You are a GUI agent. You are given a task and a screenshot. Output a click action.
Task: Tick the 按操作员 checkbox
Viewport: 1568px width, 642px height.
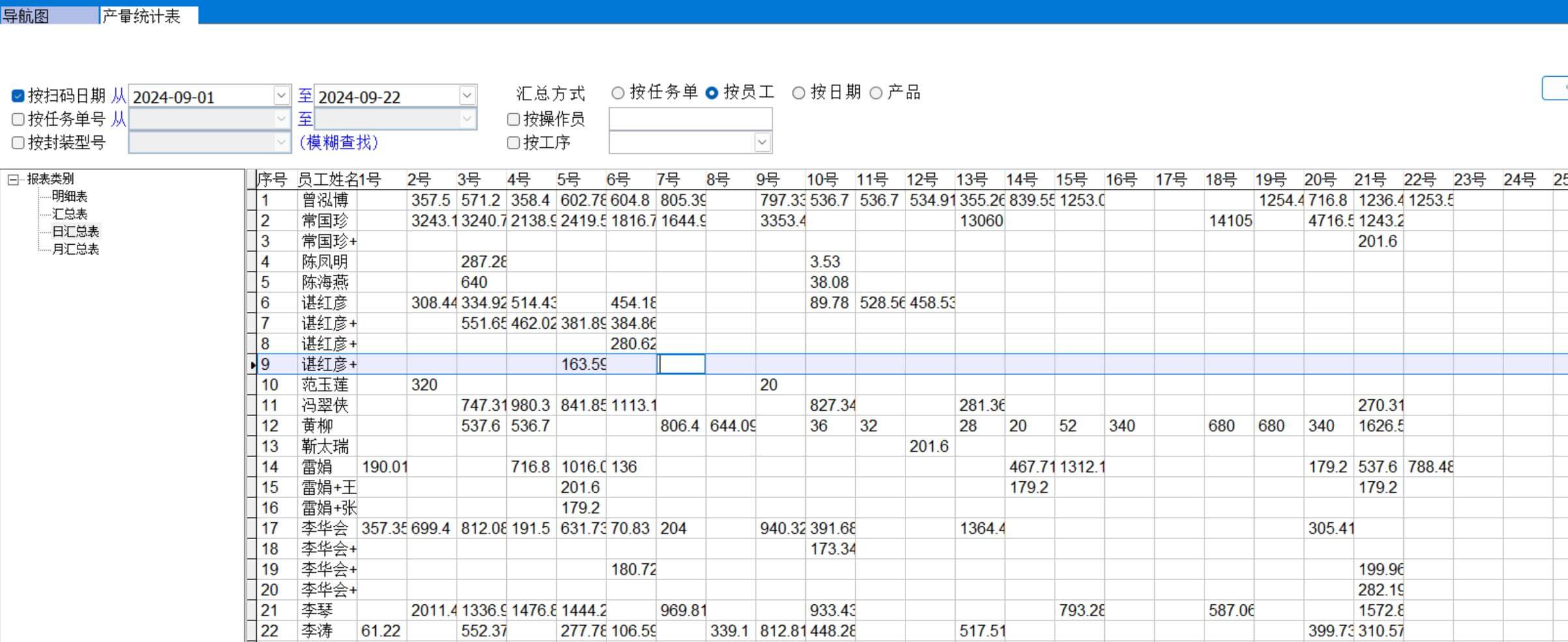tap(513, 119)
